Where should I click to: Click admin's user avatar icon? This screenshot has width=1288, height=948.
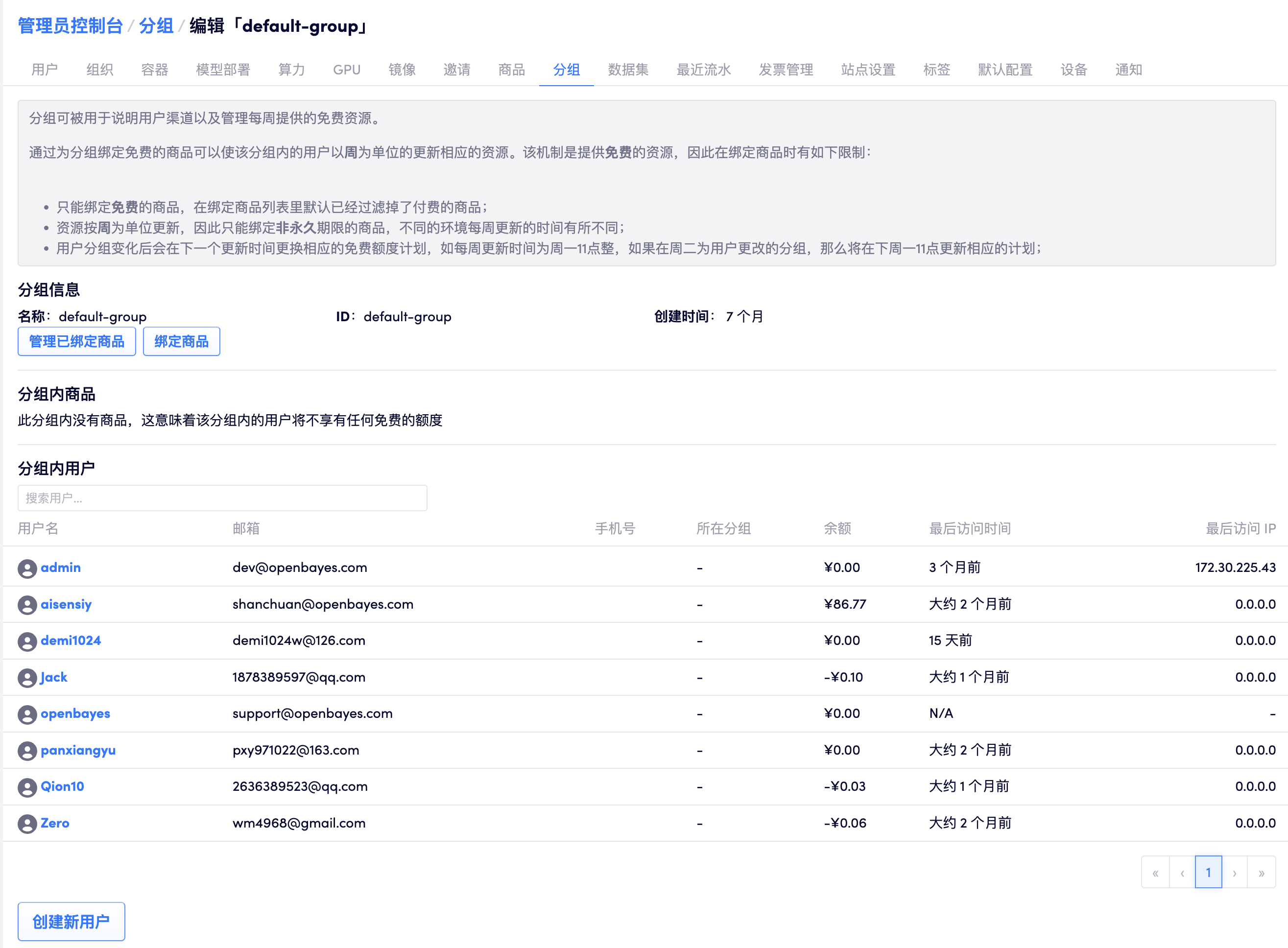27,568
